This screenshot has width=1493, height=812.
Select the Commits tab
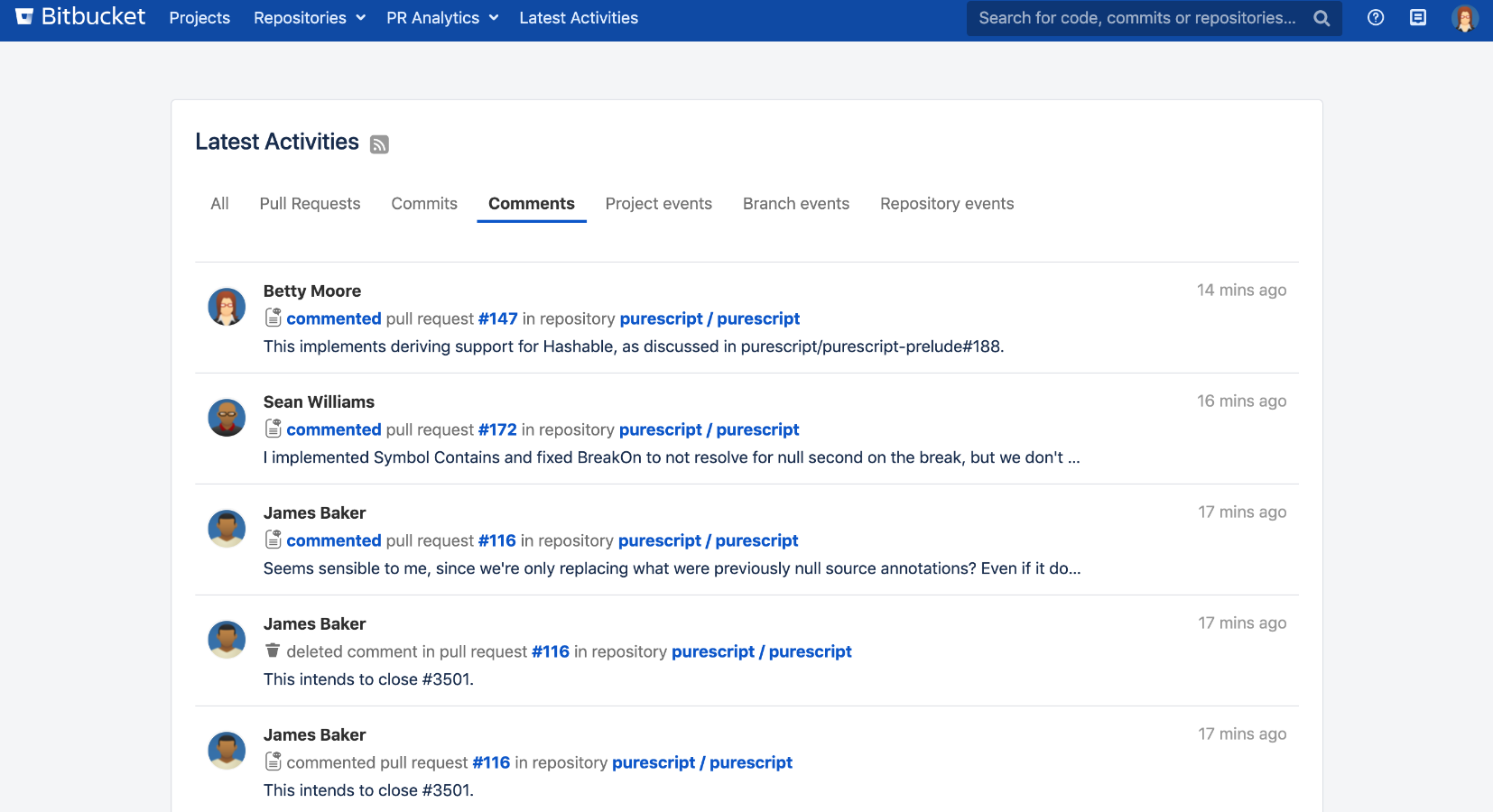(x=424, y=204)
